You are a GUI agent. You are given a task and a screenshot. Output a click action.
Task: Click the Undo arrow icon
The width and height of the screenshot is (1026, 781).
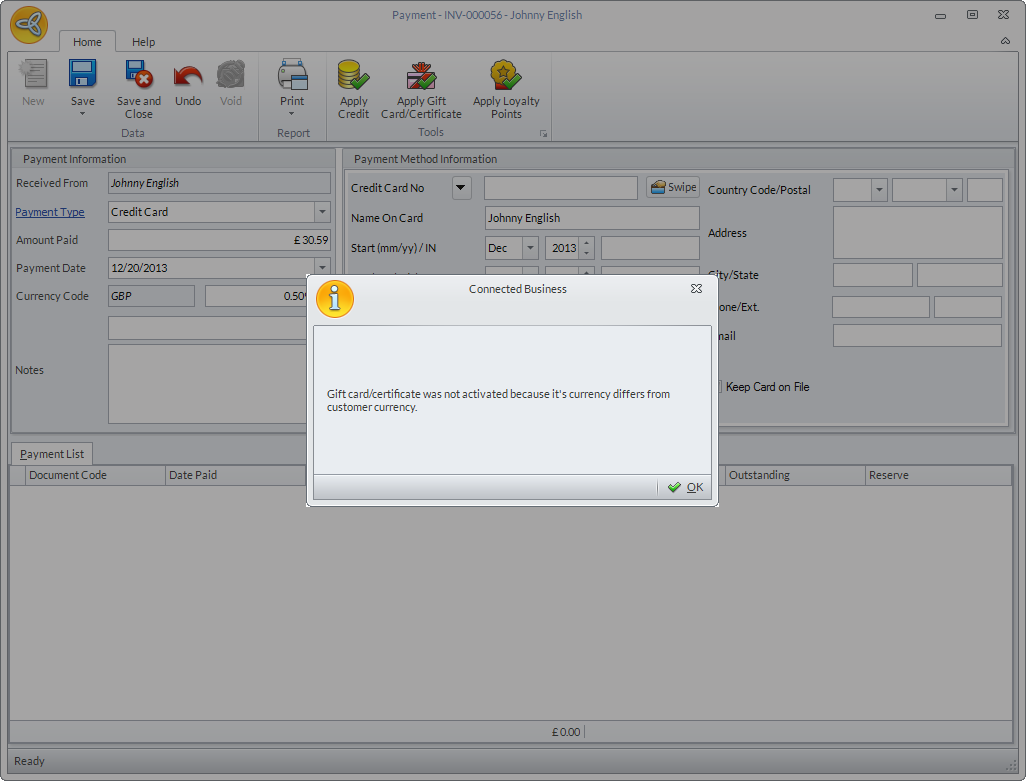(188, 76)
